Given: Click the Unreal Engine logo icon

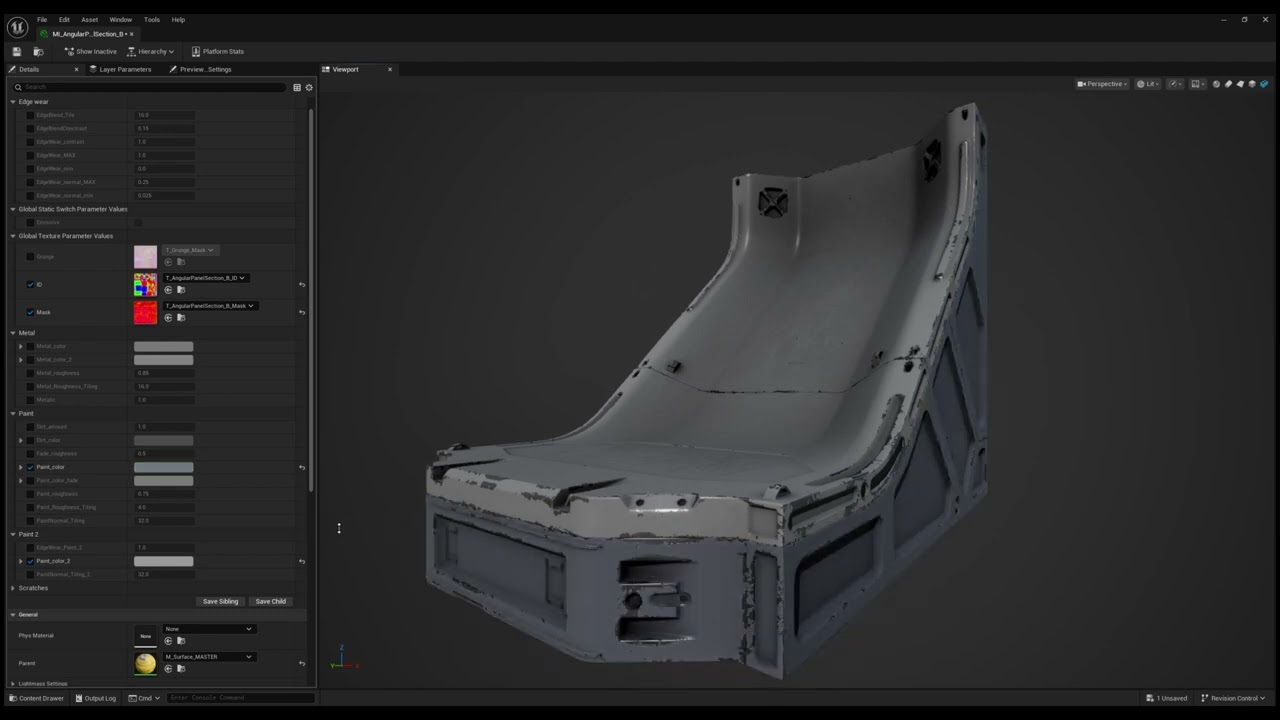Looking at the screenshot, I should click(17, 27).
